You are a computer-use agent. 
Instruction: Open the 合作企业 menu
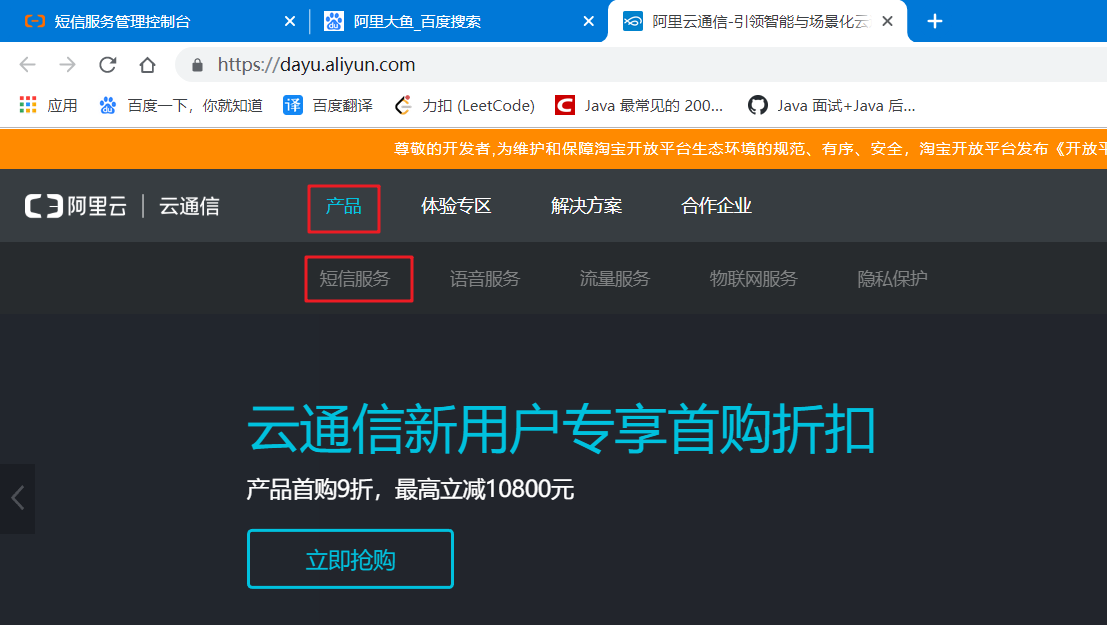pyautogui.click(x=716, y=206)
